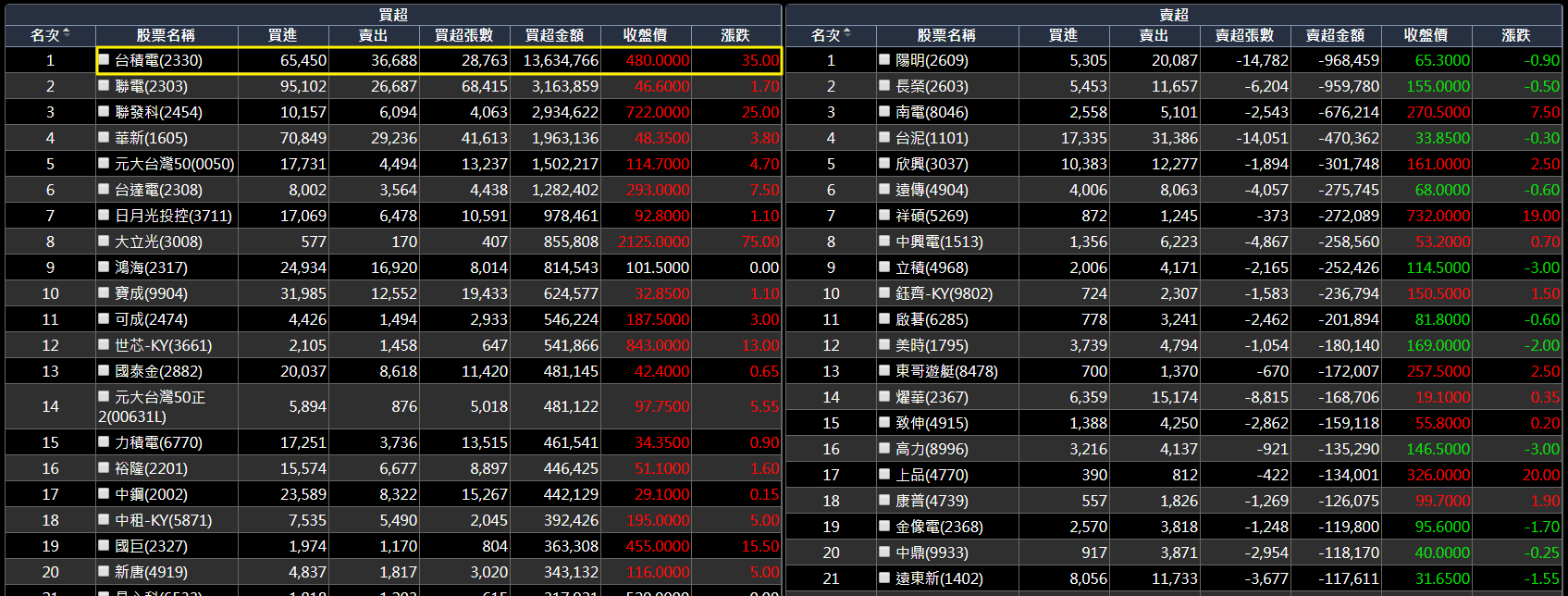1568x596 pixels.
Task: Check the 祥碩(5269) checkbox
Action: pyautogui.click(x=885, y=216)
